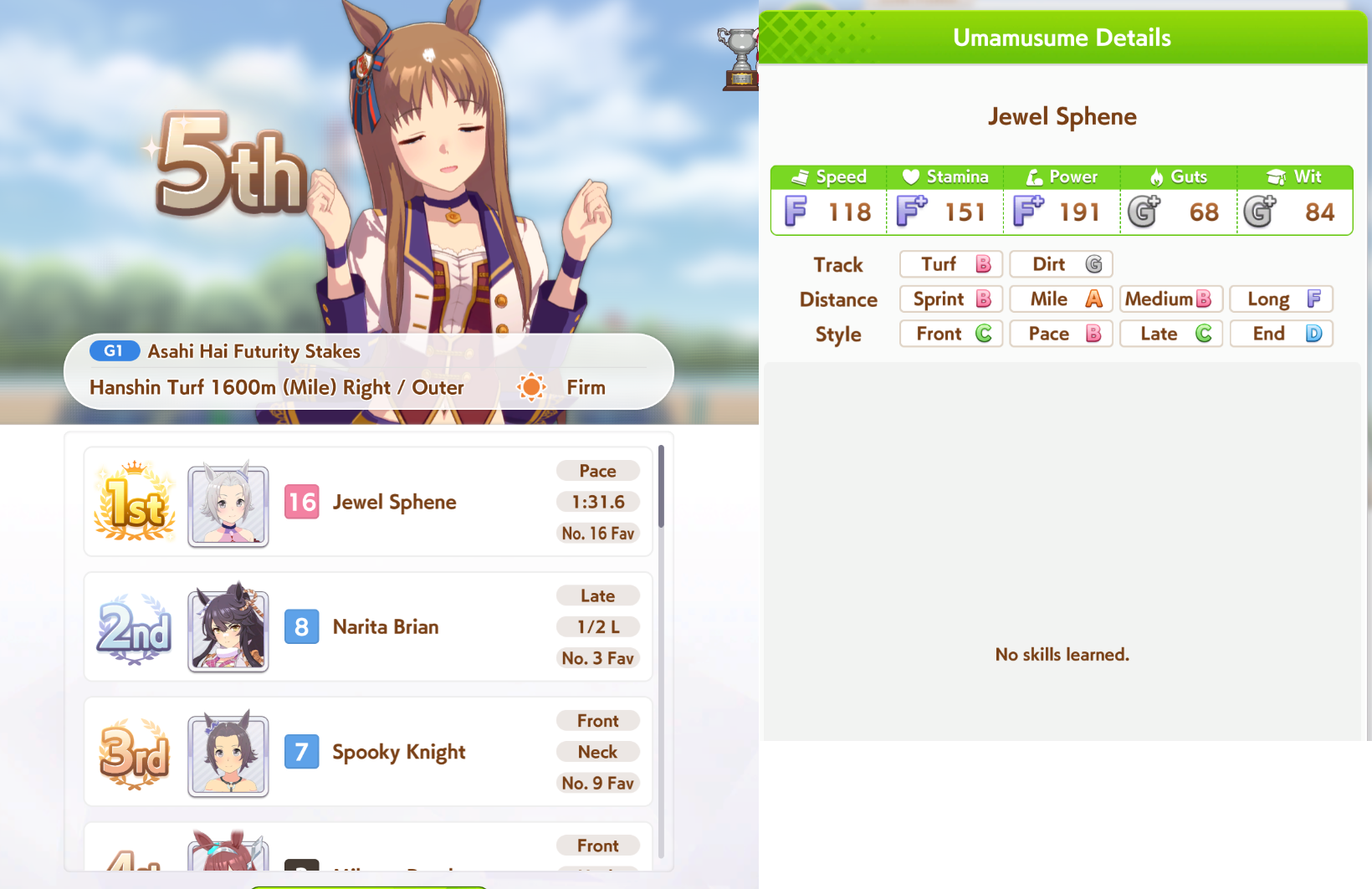Viewport: 1372px width, 889px height.
Task: Click gate number 7 badge
Action: (301, 751)
